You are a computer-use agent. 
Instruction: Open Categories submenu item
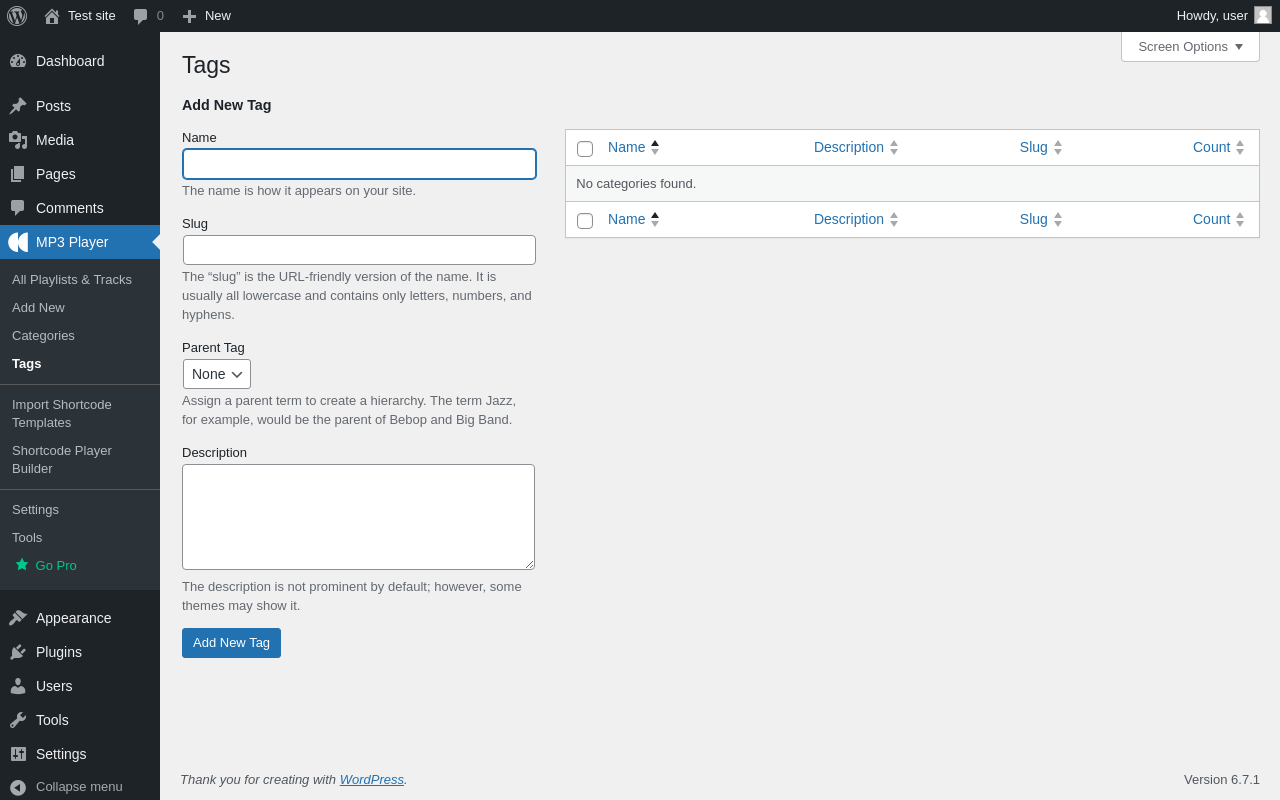(x=43, y=336)
